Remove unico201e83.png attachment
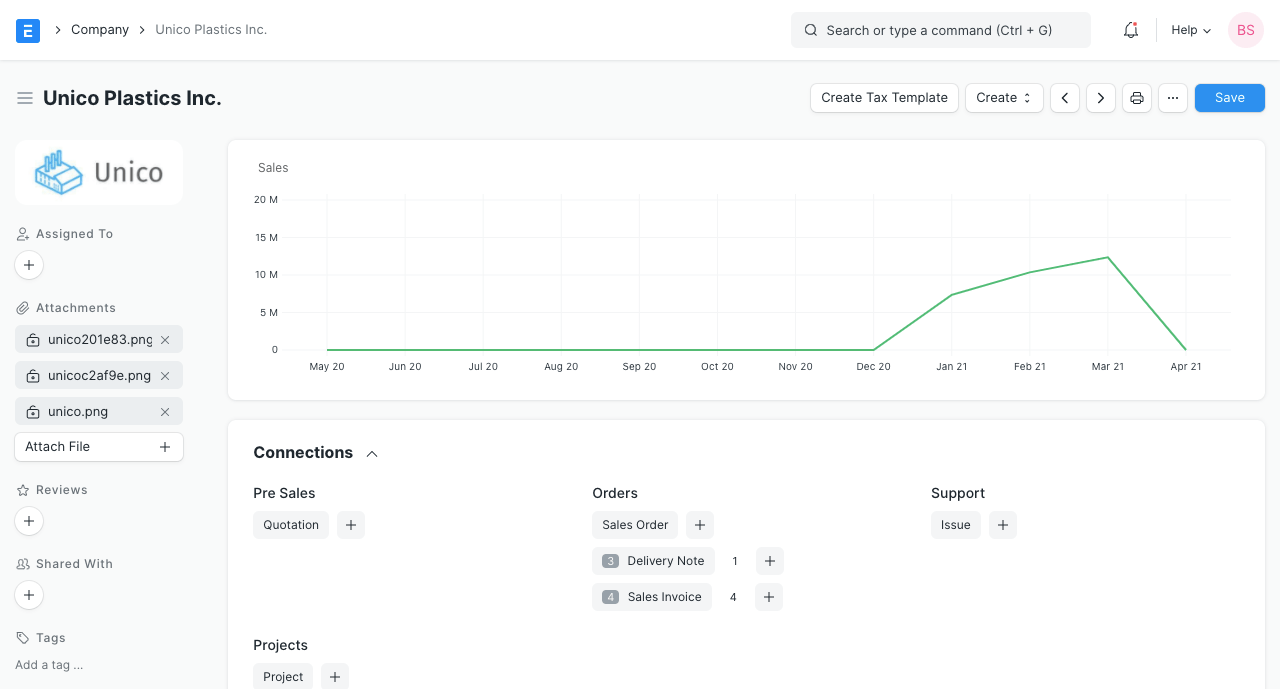This screenshot has width=1280, height=689. (165, 340)
